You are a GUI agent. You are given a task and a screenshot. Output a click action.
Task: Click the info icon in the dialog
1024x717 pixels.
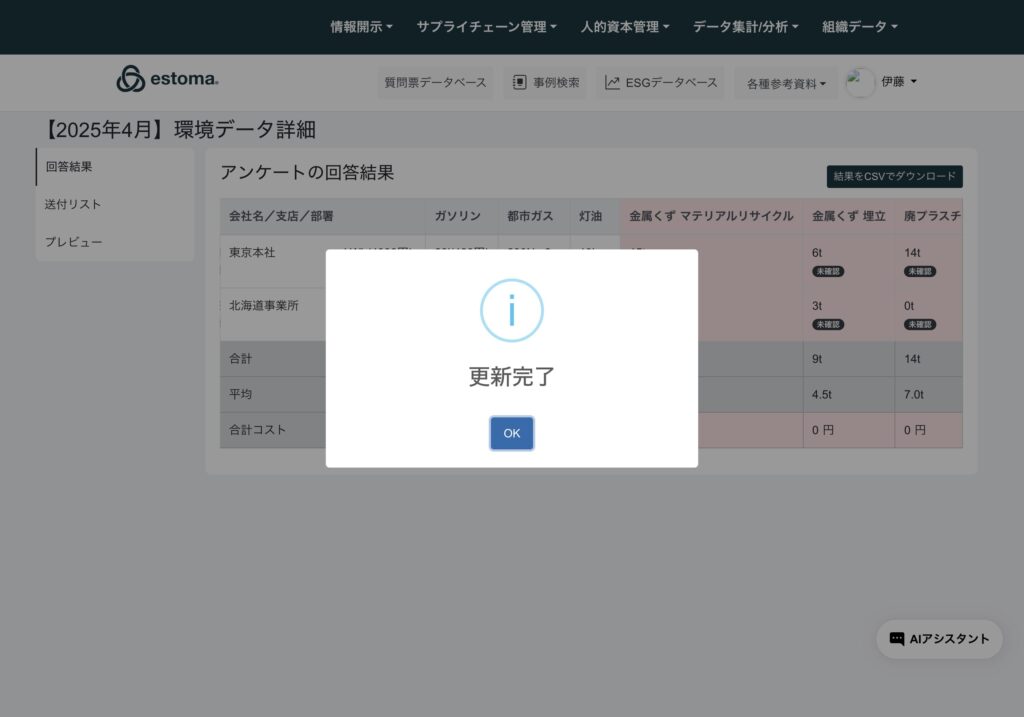click(x=511, y=311)
